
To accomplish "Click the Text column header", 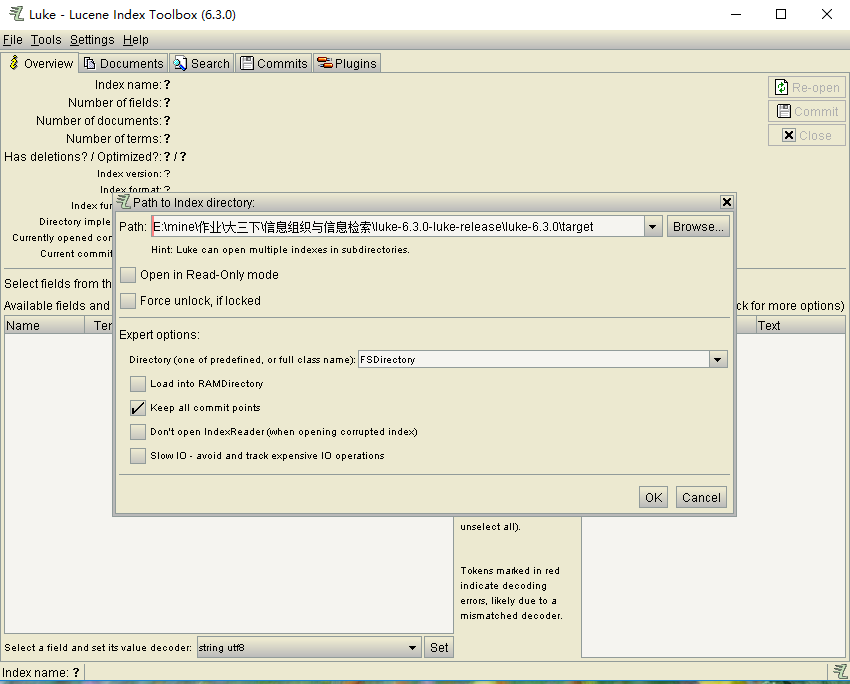I will pos(800,326).
